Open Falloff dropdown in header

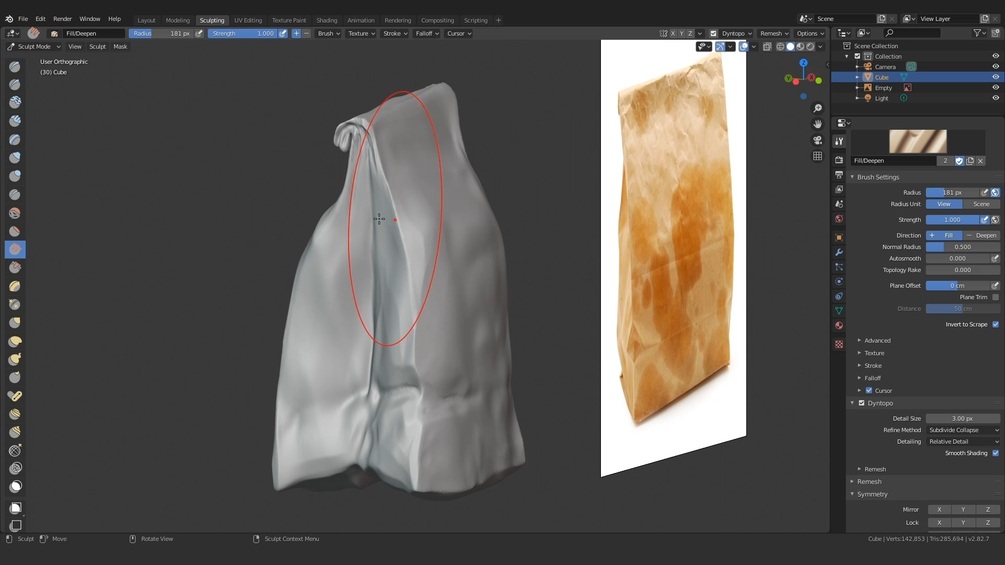coord(427,33)
